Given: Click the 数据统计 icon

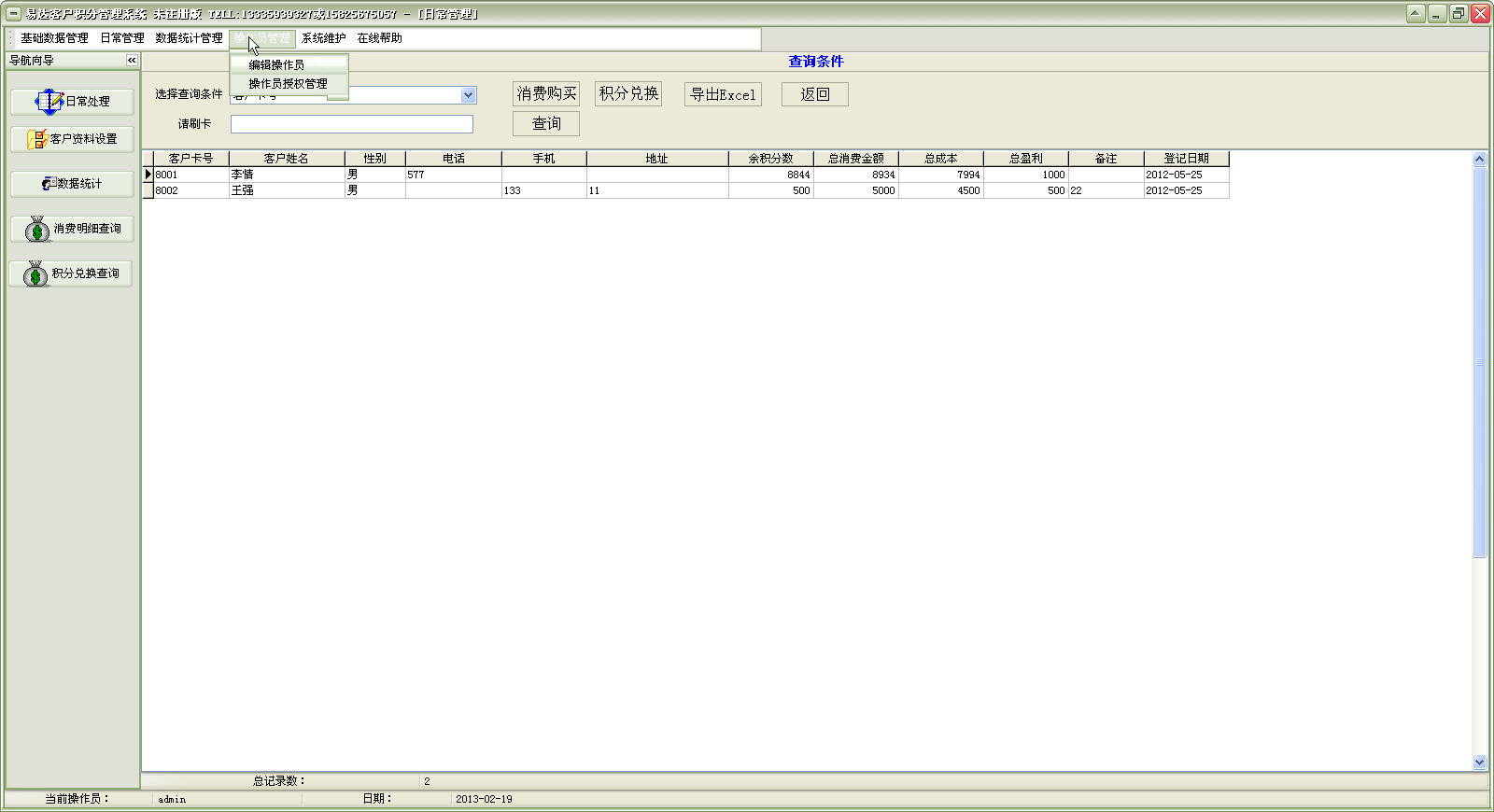Looking at the screenshot, I should pos(49,184).
